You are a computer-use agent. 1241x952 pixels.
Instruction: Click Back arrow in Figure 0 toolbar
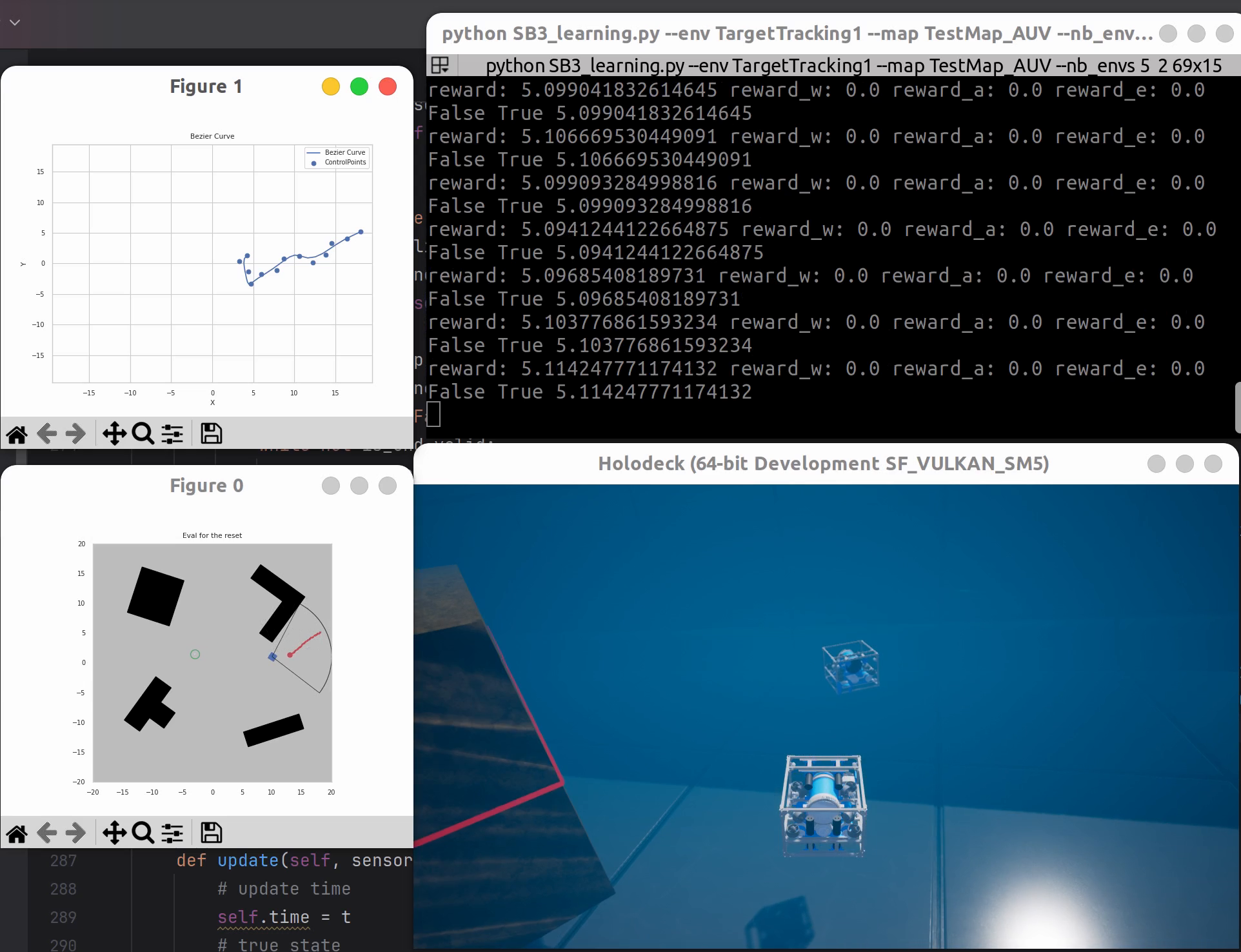coord(47,833)
